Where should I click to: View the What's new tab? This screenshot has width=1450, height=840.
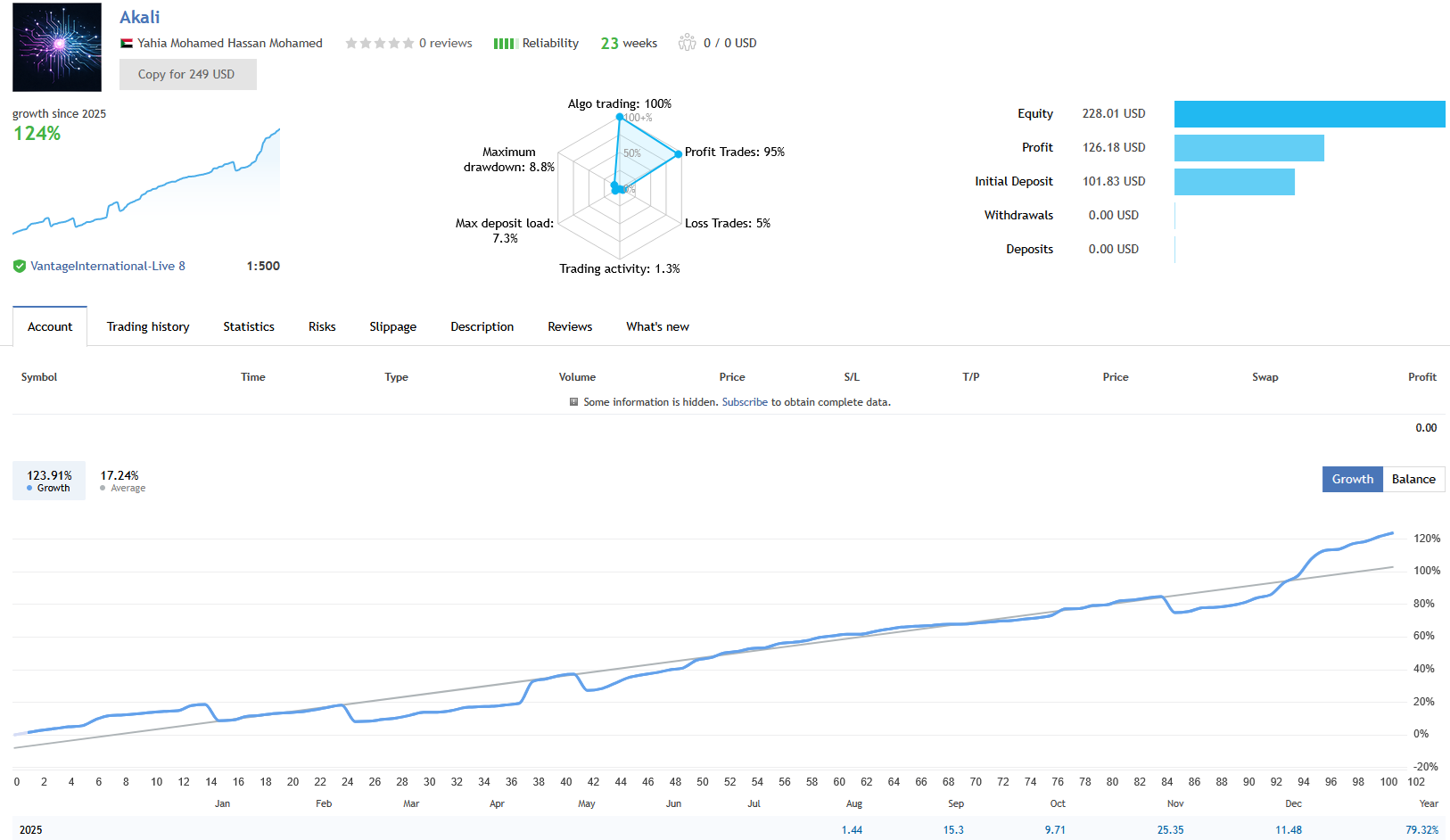(657, 326)
